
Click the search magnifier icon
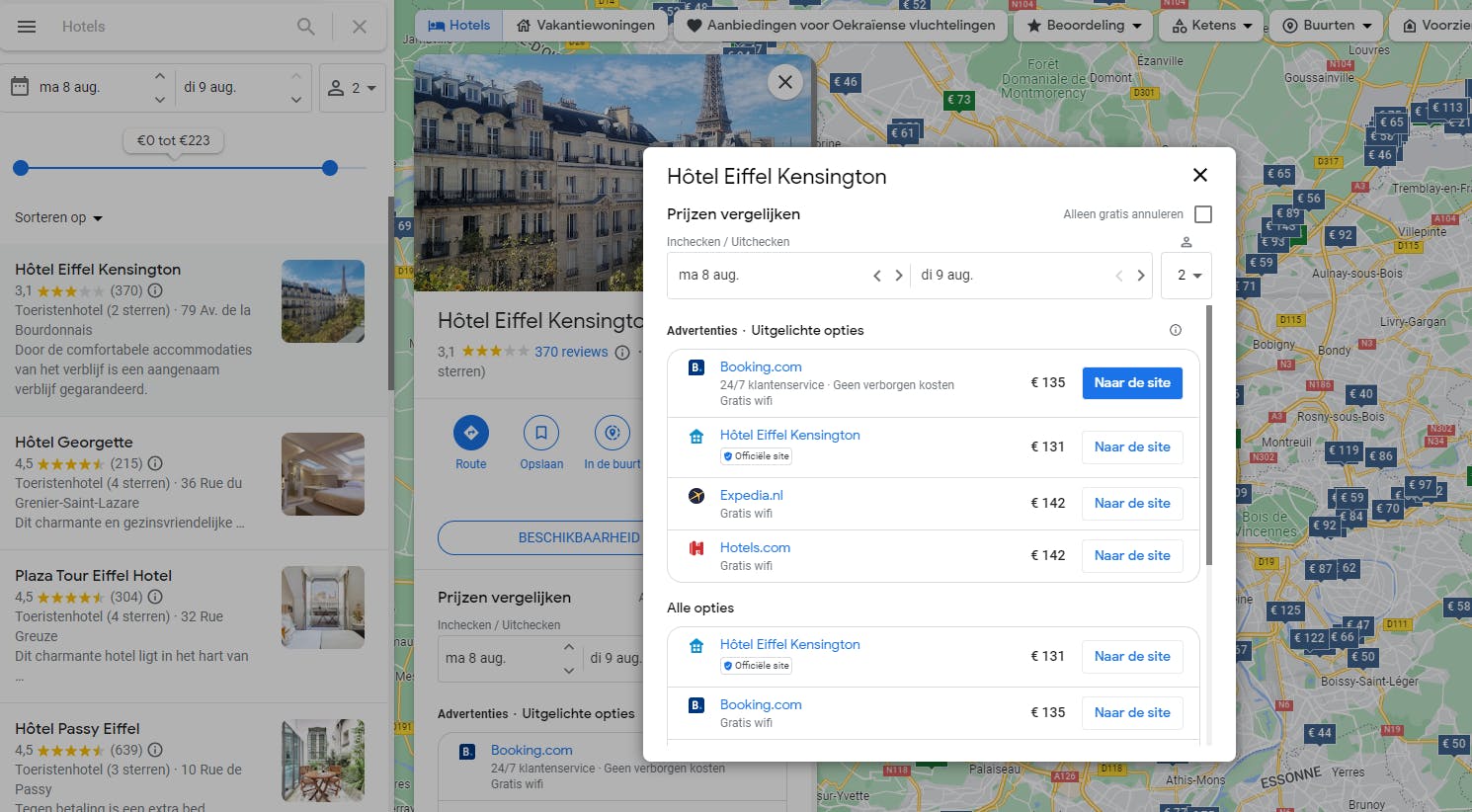(x=306, y=27)
